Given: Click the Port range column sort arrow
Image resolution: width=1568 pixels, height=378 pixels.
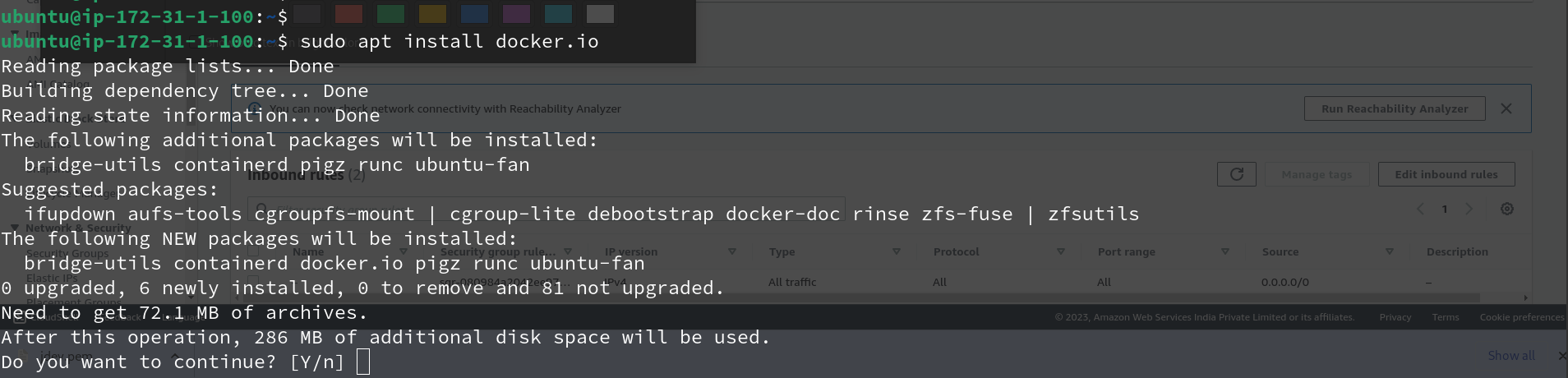Looking at the screenshot, I should (1225, 251).
